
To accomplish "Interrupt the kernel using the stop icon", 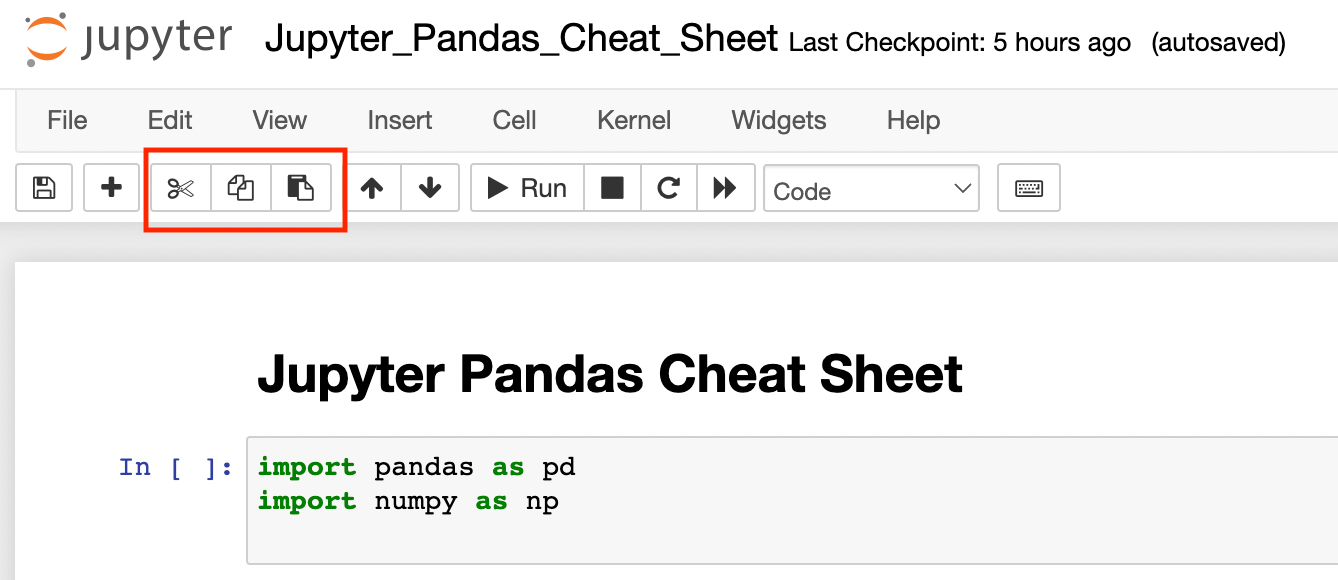I will [611, 187].
